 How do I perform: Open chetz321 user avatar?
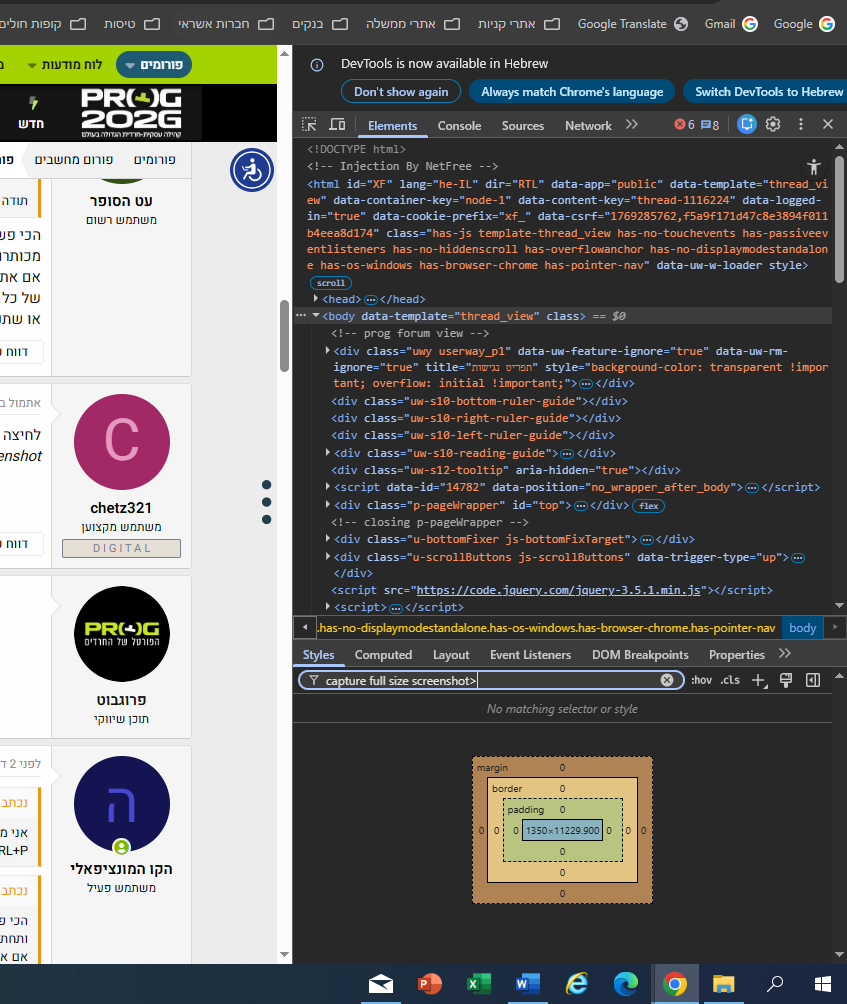tap(122, 442)
